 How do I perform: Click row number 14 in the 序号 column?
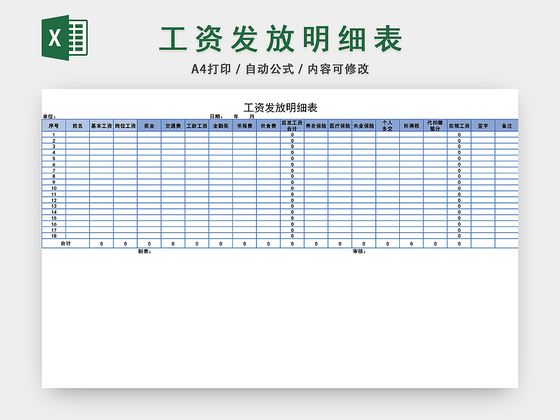point(54,212)
